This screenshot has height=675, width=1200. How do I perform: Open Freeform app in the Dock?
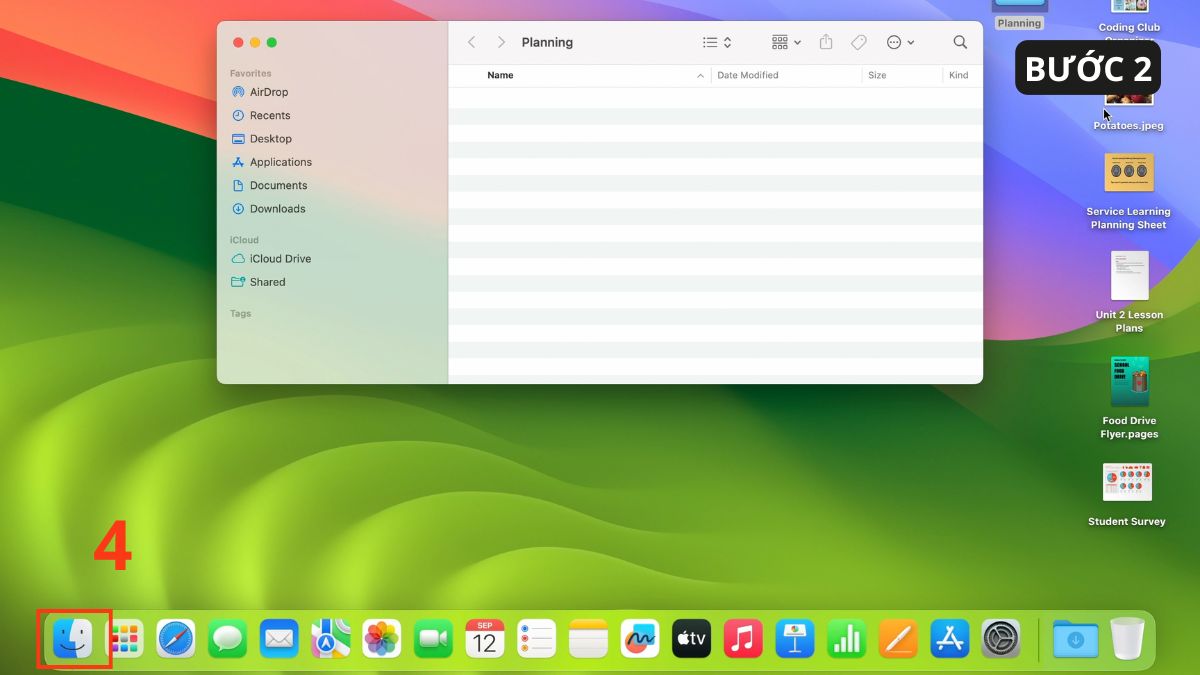[640, 639]
